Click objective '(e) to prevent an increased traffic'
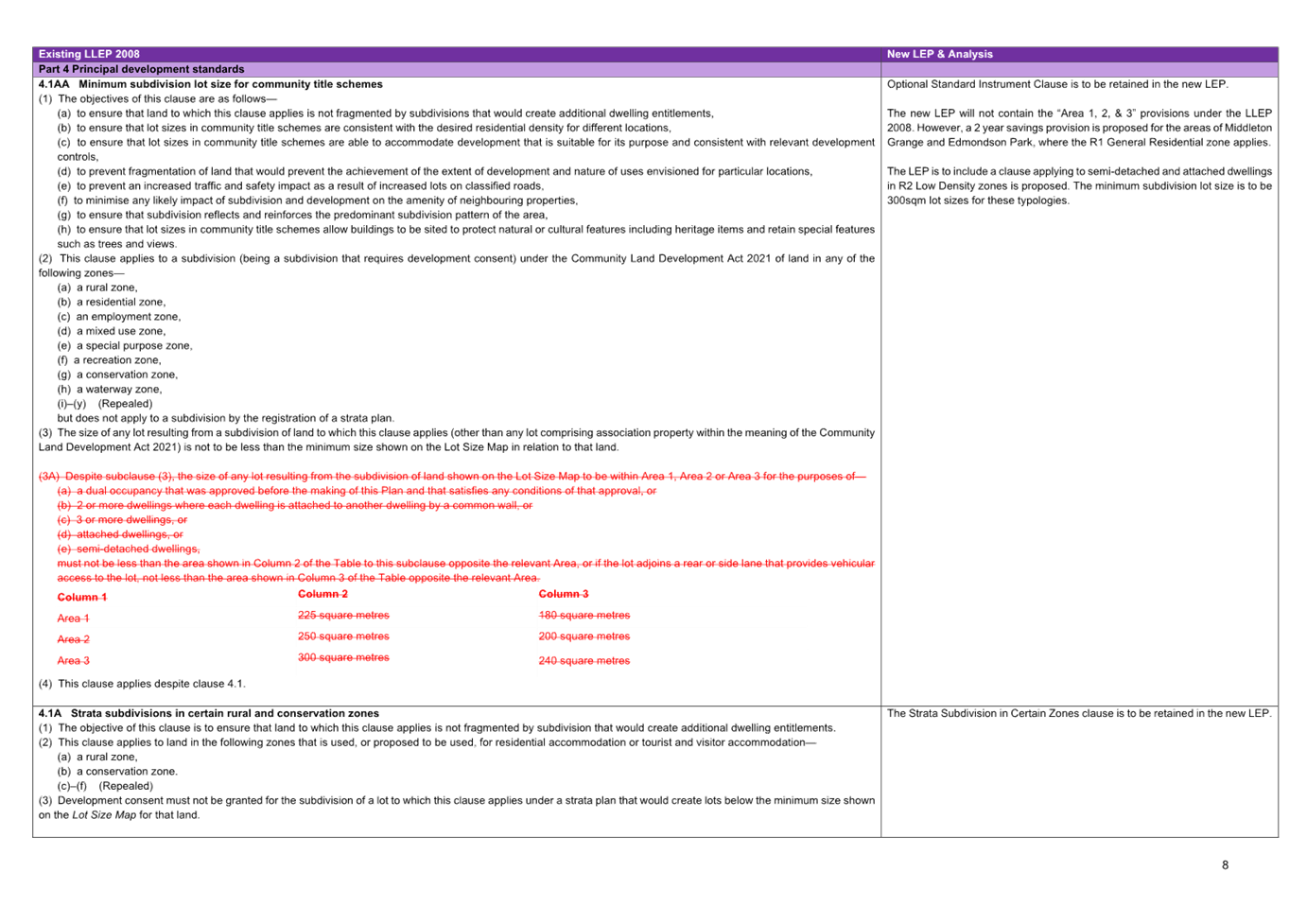Image resolution: width=1307 pixels, height=924 pixels. click(301, 185)
